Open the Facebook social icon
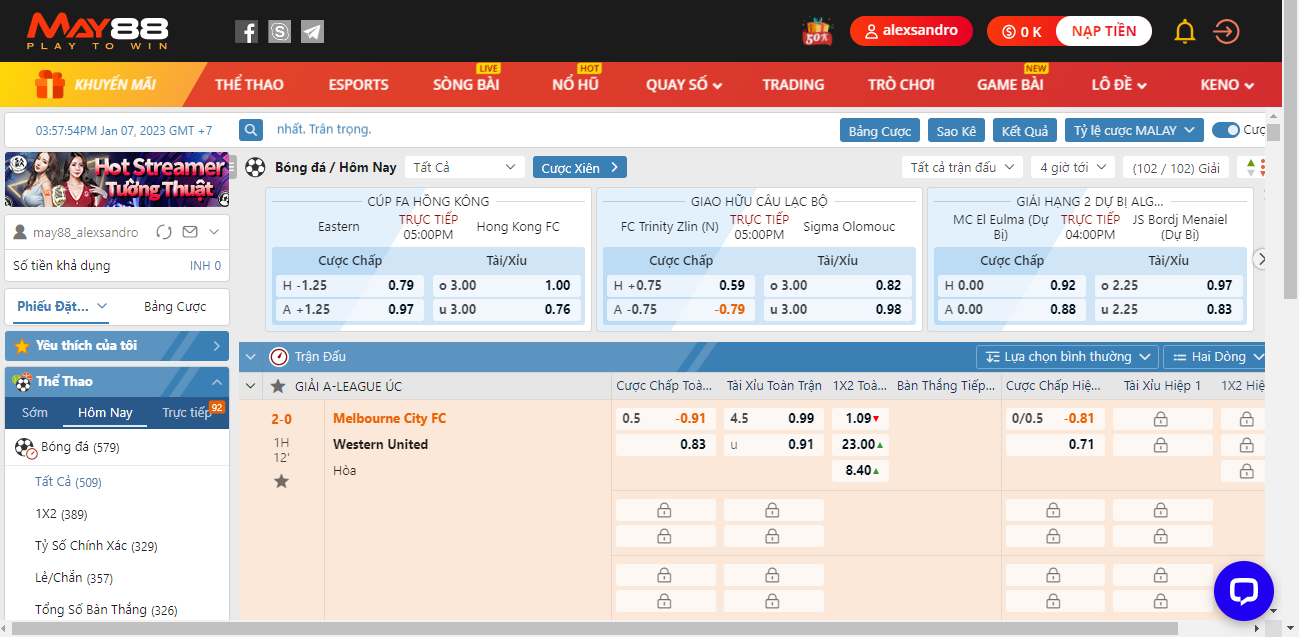This screenshot has width=1299, height=637. 247,32
